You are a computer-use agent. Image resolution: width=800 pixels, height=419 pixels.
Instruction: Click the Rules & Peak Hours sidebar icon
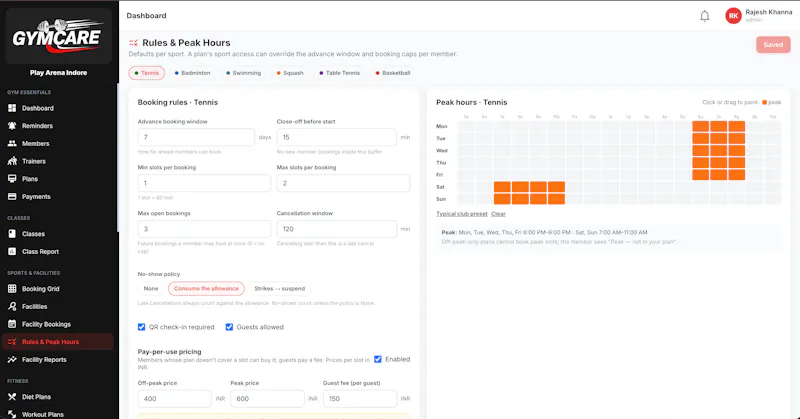(12, 342)
